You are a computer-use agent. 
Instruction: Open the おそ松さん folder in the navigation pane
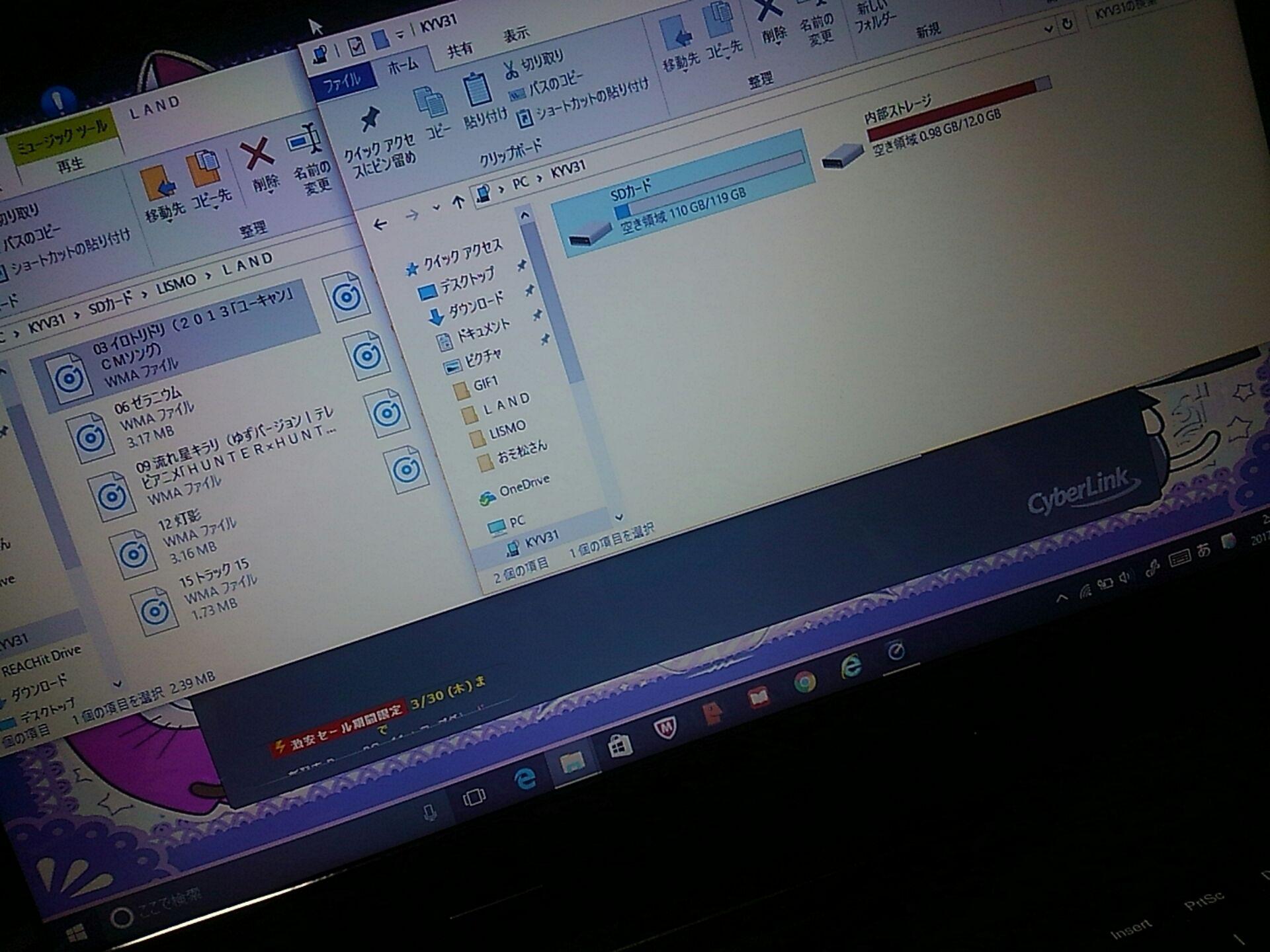point(513,455)
